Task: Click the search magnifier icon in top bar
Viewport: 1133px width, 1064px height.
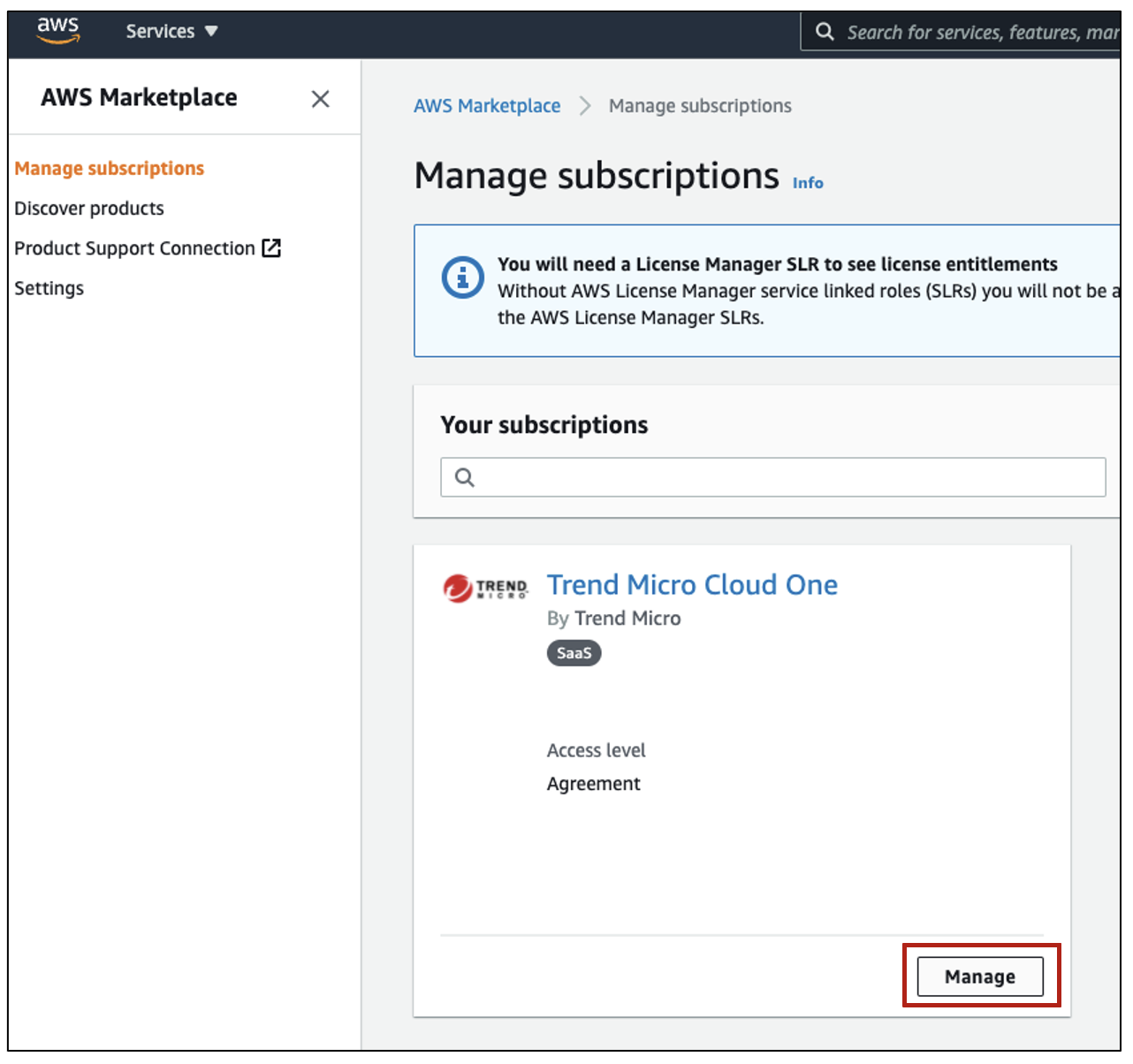Action: point(825,32)
